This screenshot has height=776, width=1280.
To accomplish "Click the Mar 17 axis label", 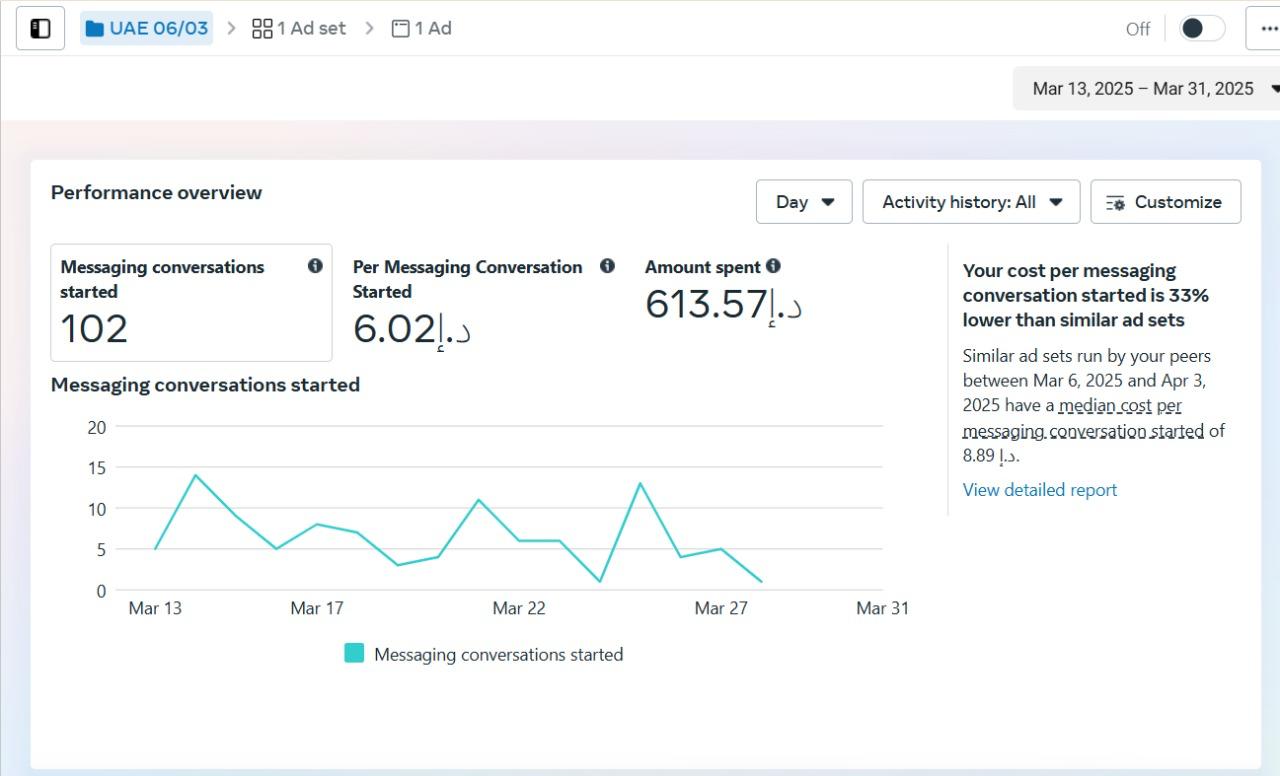I will point(317,608).
